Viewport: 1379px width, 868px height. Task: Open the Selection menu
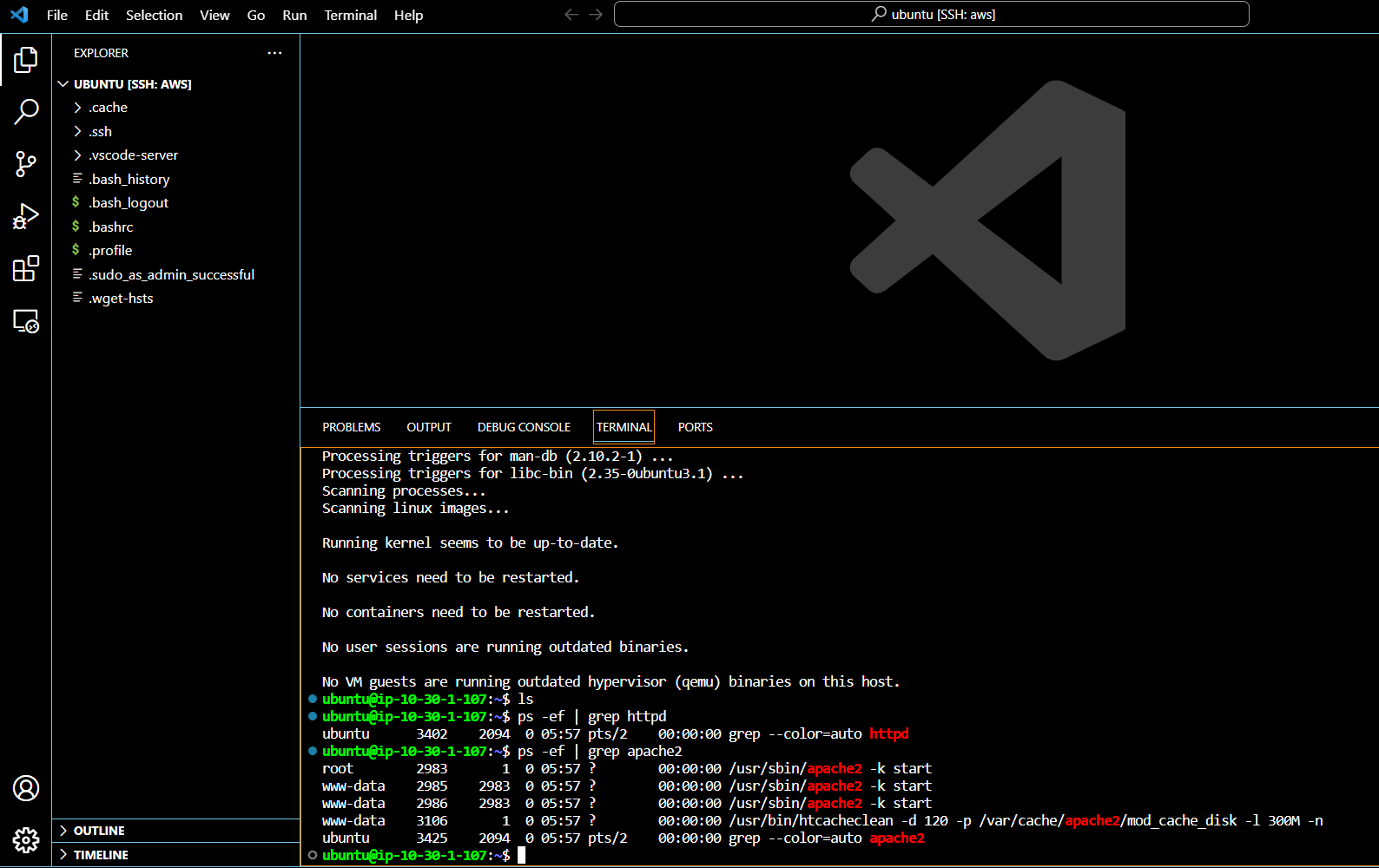155,15
